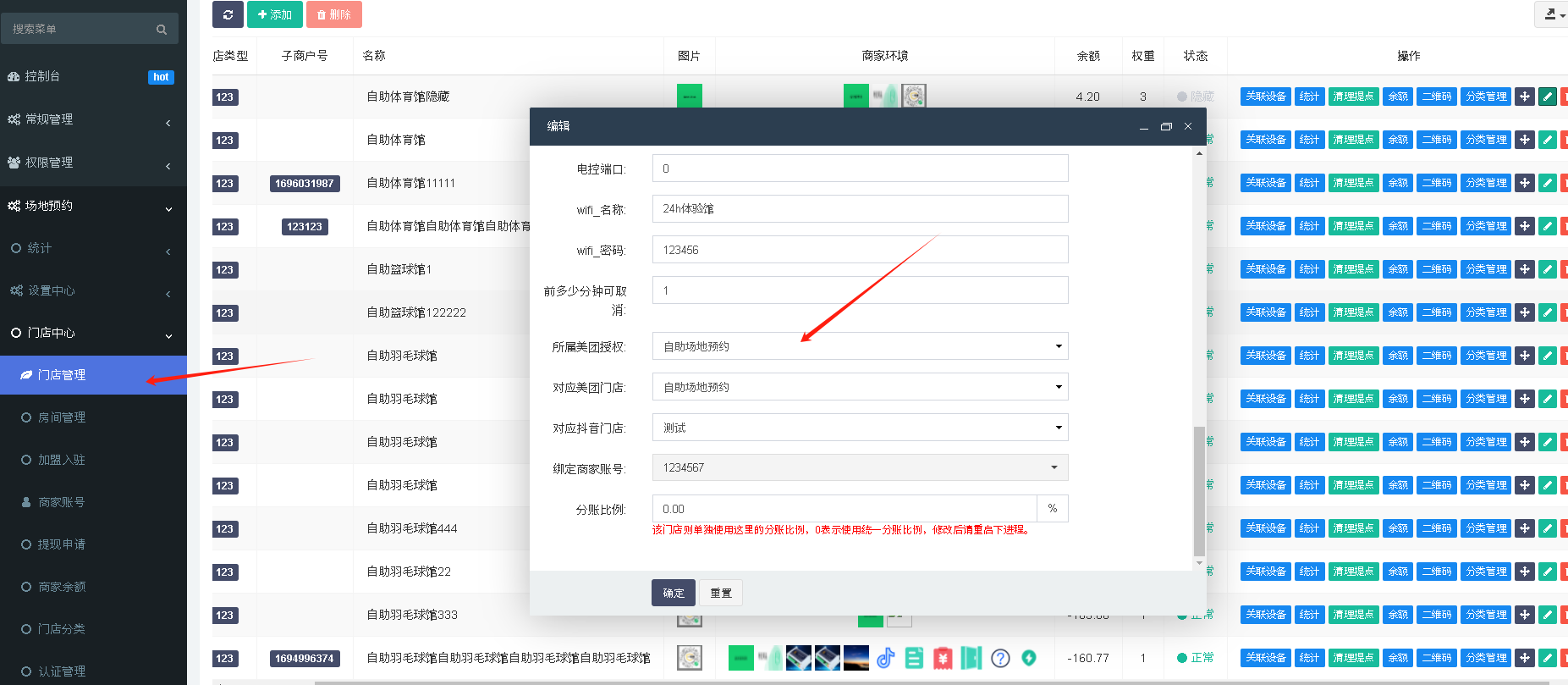Open the 所属美团授权 dropdown
The height and width of the screenshot is (685, 1568).
tap(860, 346)
